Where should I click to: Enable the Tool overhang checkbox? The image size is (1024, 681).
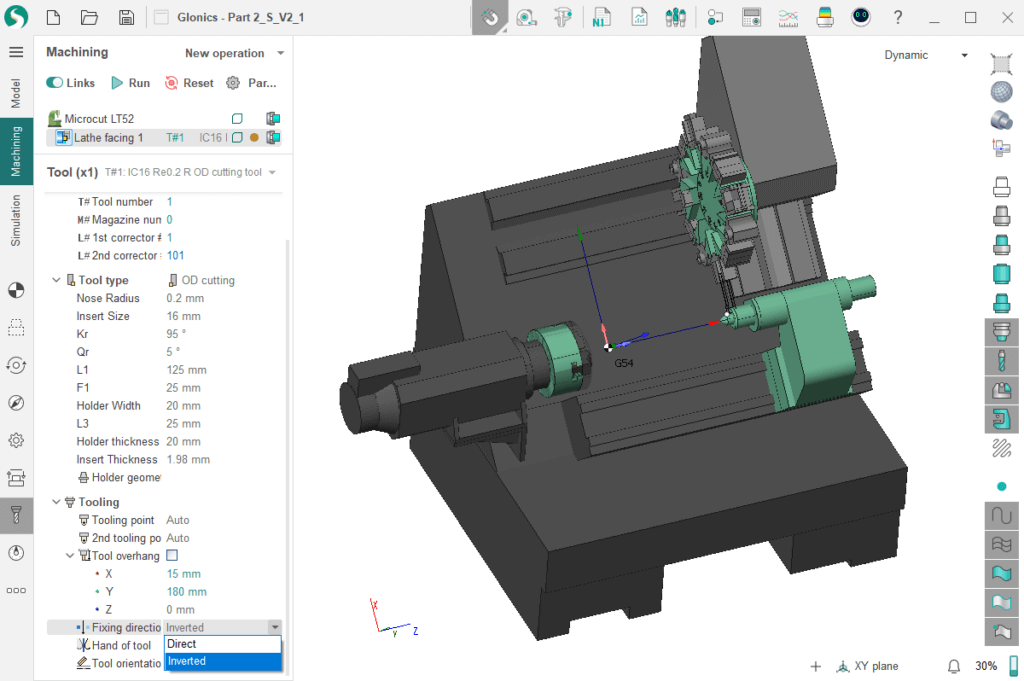(x=172, y=556)
